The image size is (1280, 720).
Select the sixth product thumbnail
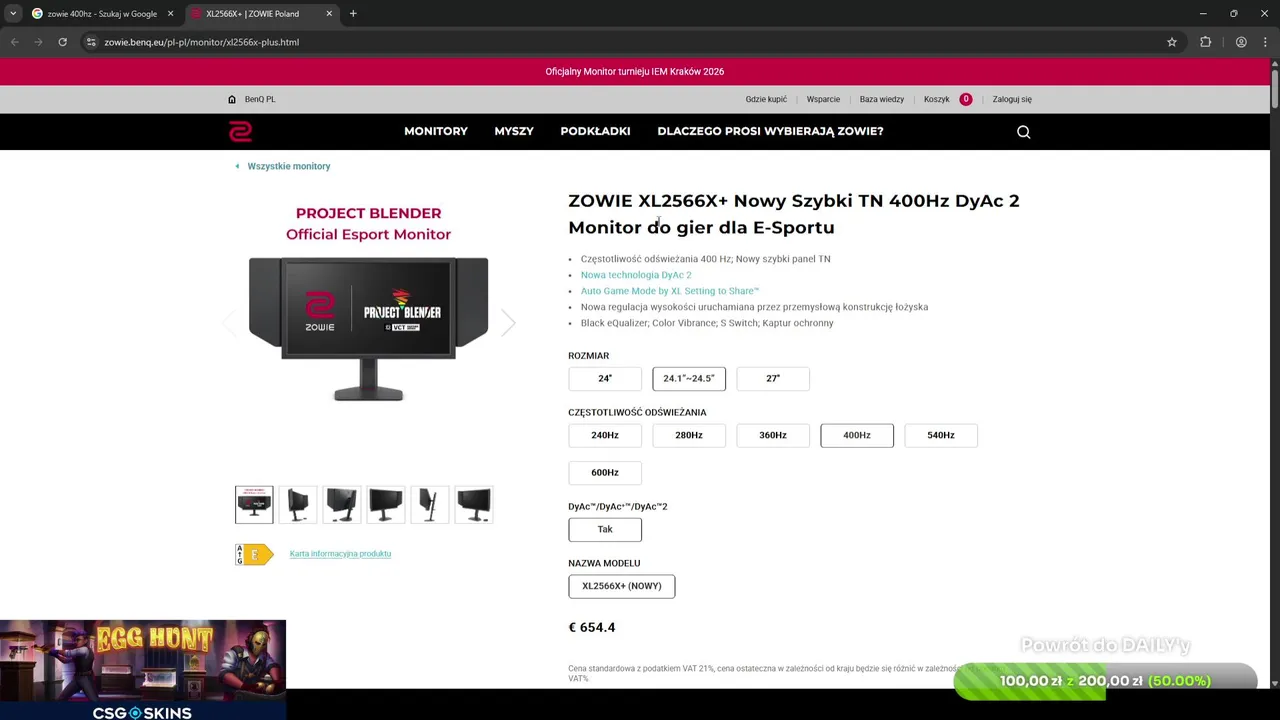tap(474, 505)
